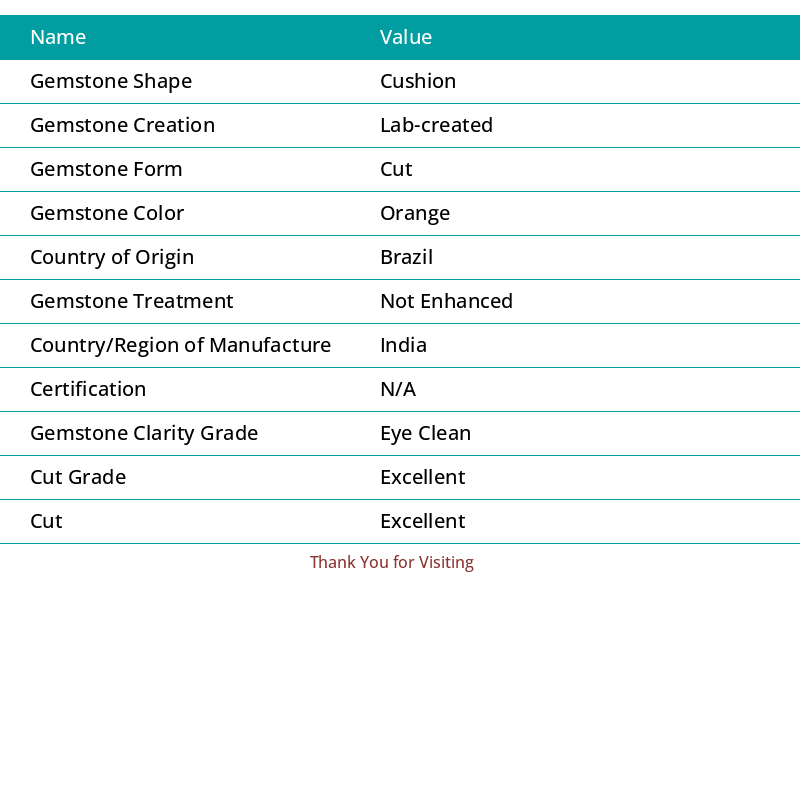The width and height of the screenshot is (800, 800).
Task: Click the Cut Grade label
Action: (x=78, y=477)
